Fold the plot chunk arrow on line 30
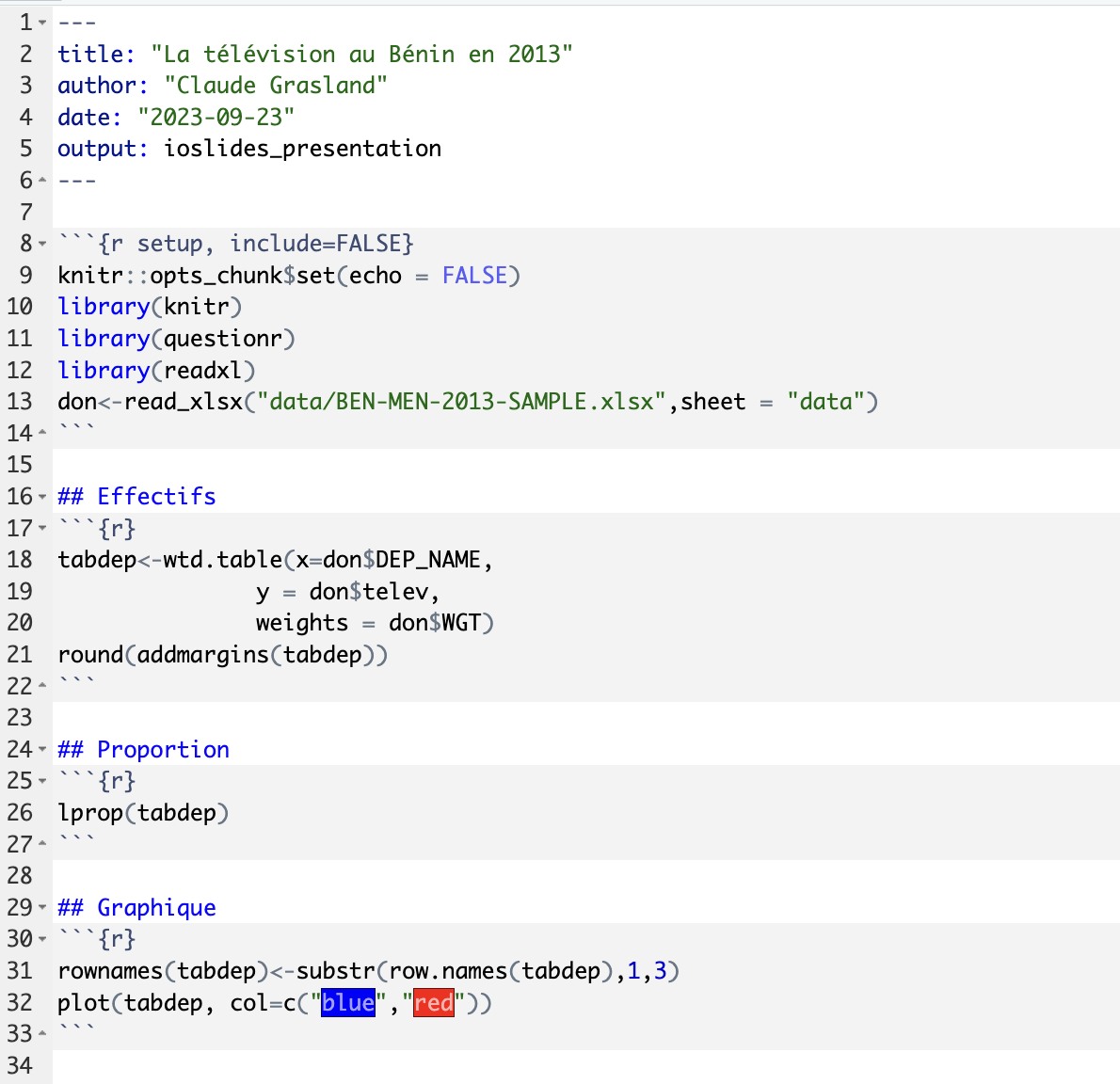The width and height of the screenshot is (1120, 1084). point(42,939)
